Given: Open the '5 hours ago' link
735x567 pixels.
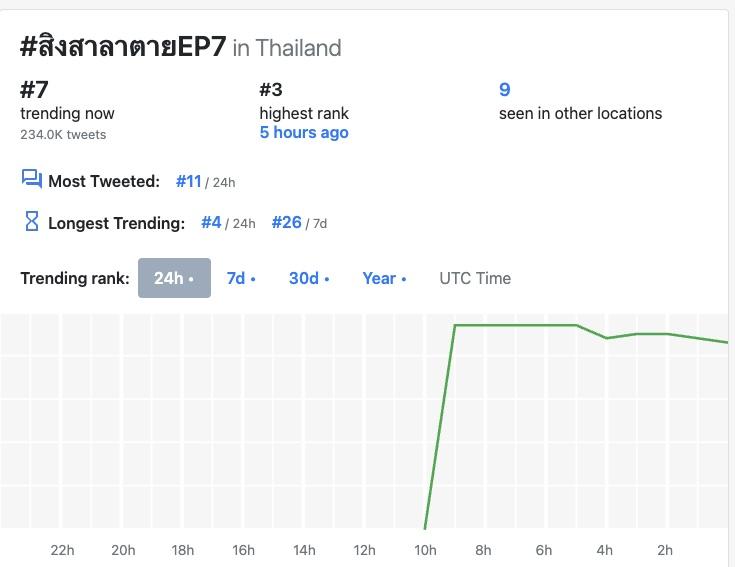Looking at the screenshot, I should 304,133.
